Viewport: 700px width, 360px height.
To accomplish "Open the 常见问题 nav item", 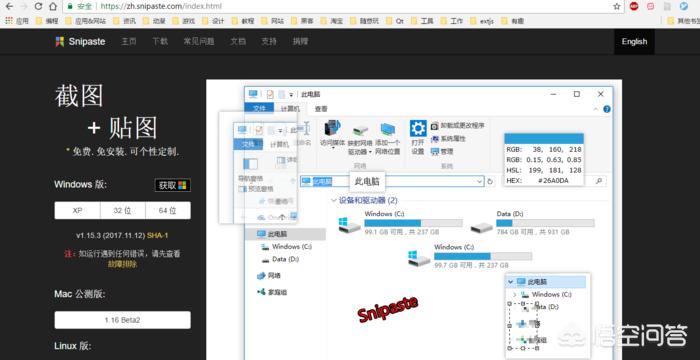I will [199, 42].
